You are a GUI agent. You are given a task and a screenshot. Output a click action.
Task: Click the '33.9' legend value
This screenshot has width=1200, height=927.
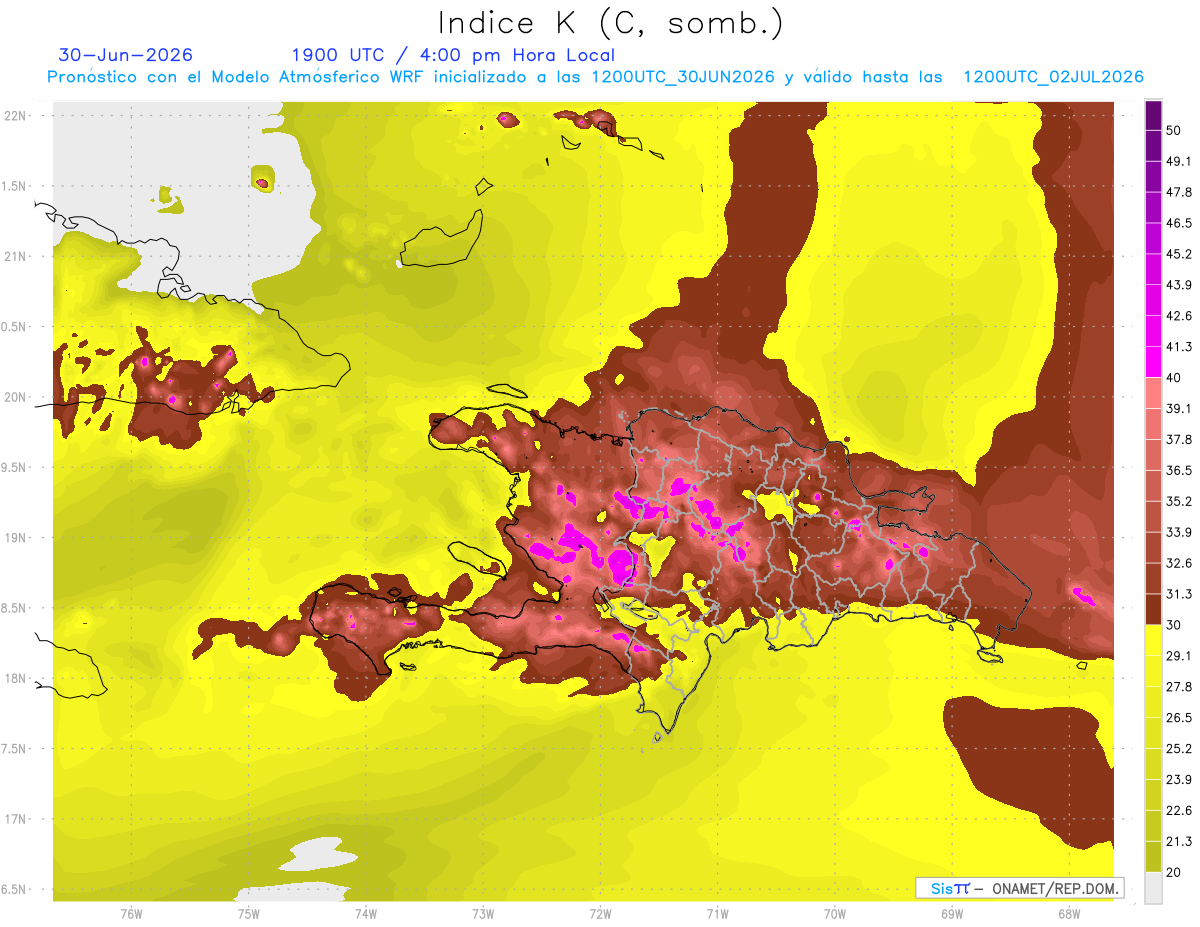(x=1179, y=532)
